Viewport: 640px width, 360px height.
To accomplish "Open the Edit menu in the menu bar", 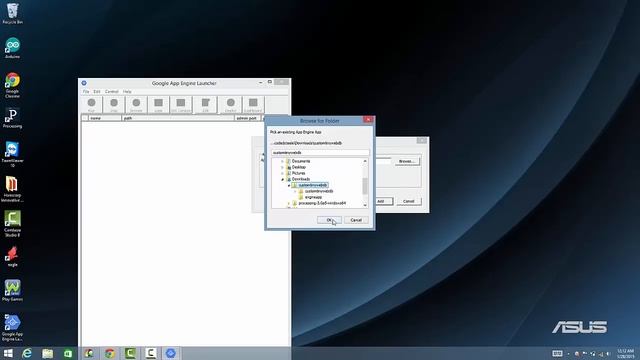I will [97, 91].
